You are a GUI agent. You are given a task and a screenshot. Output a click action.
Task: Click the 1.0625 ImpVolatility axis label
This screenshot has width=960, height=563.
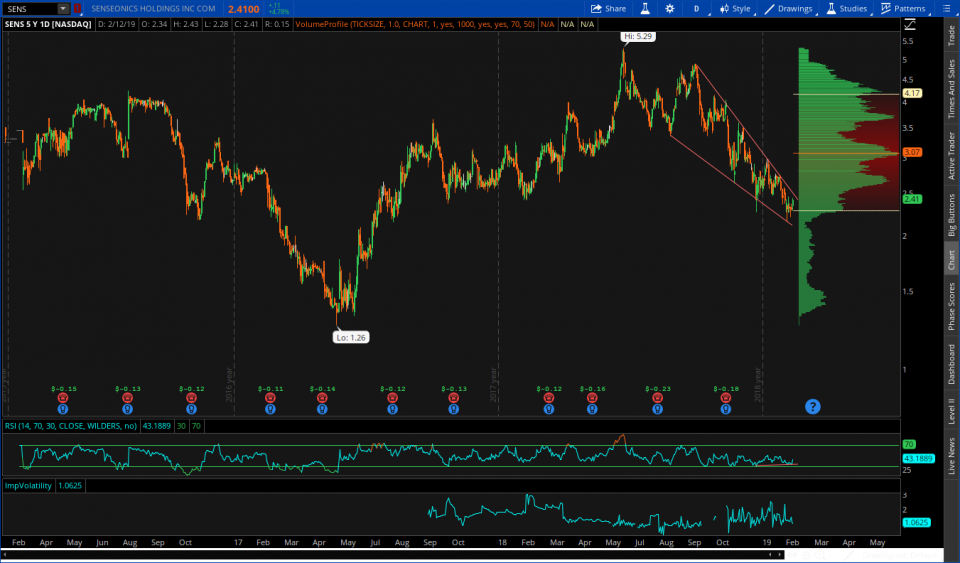(917, 522)
